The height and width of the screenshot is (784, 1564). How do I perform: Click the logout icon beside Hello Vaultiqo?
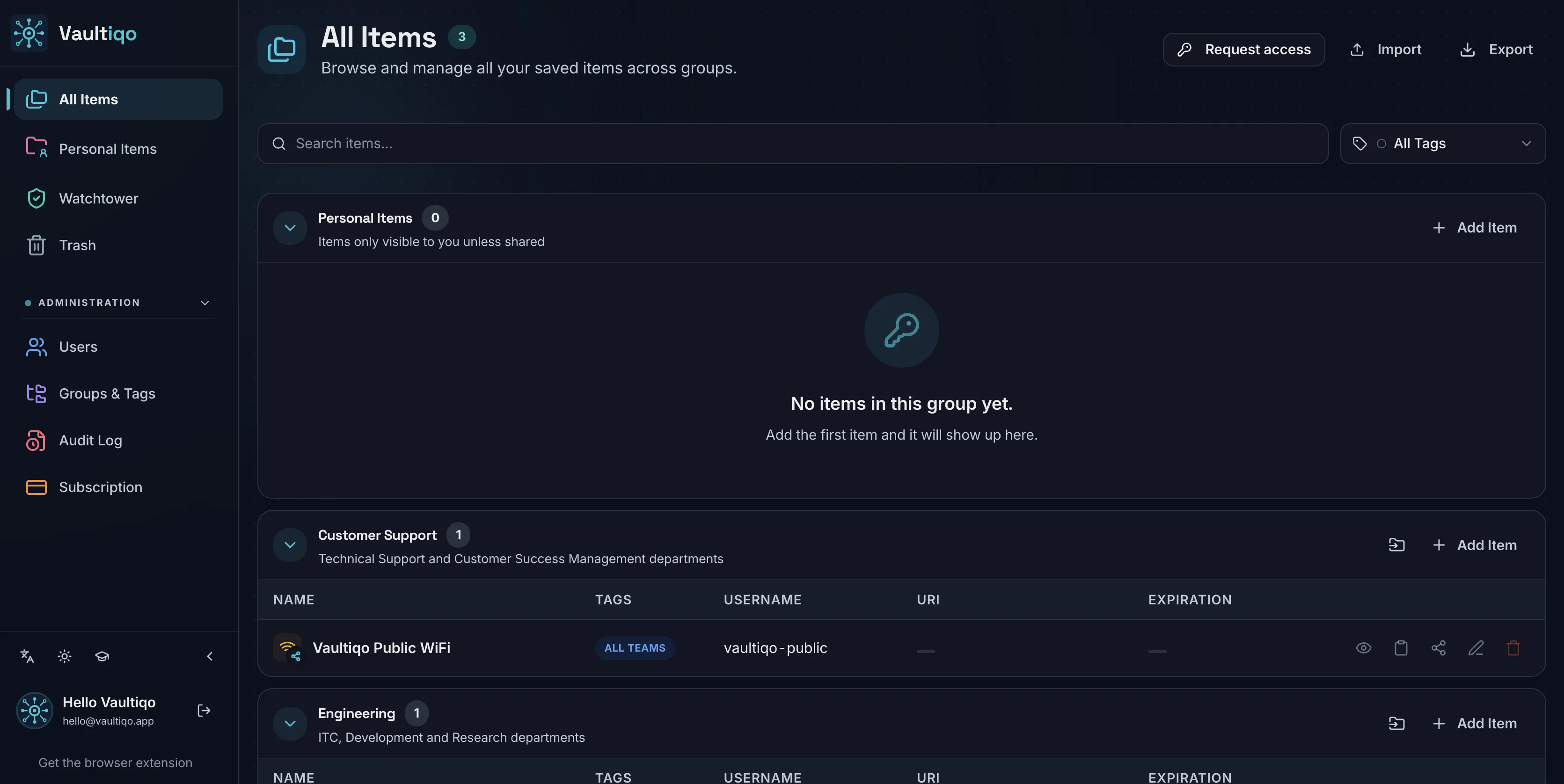coord(204,711)
